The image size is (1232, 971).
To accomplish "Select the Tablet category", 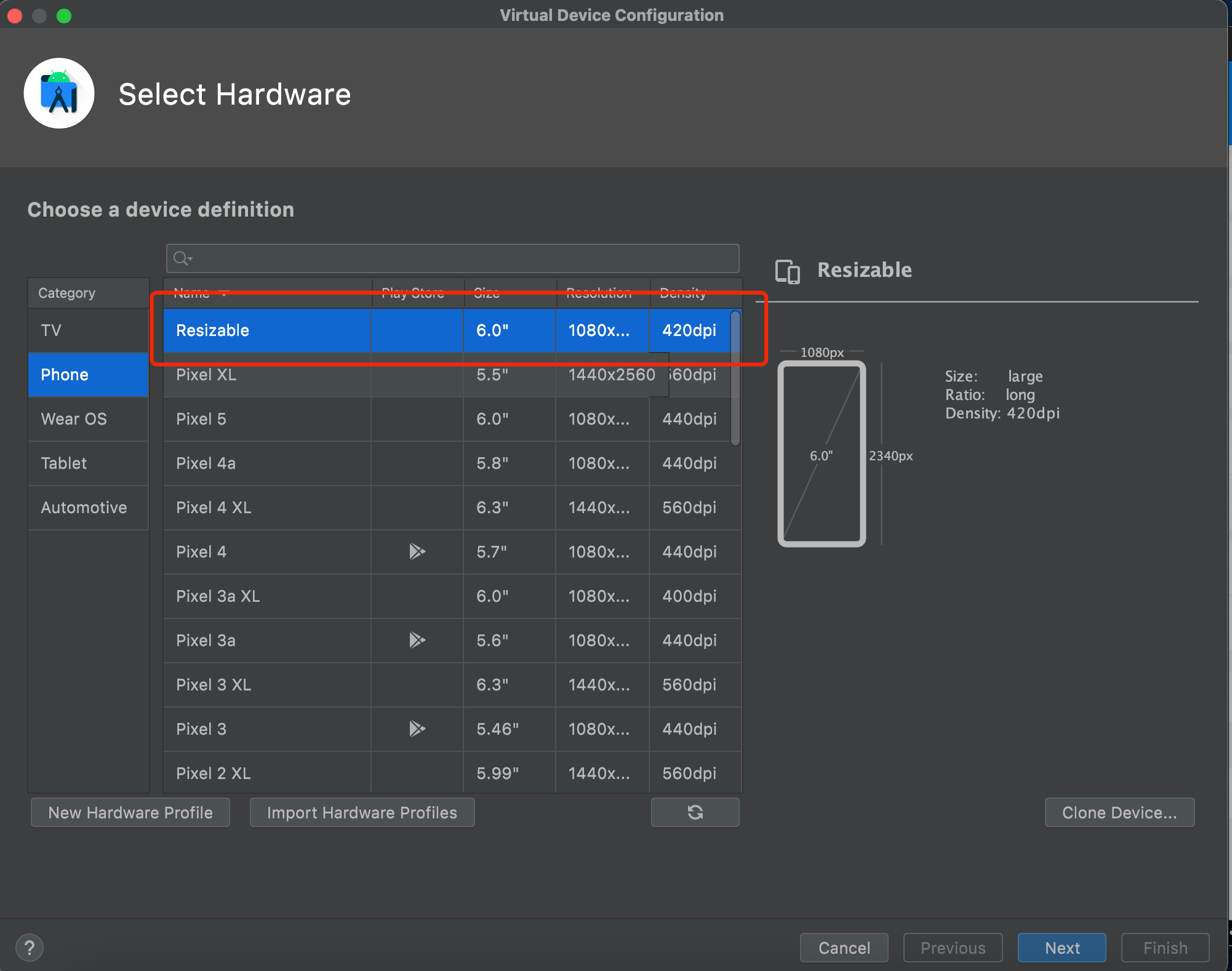I will point(88,463).
